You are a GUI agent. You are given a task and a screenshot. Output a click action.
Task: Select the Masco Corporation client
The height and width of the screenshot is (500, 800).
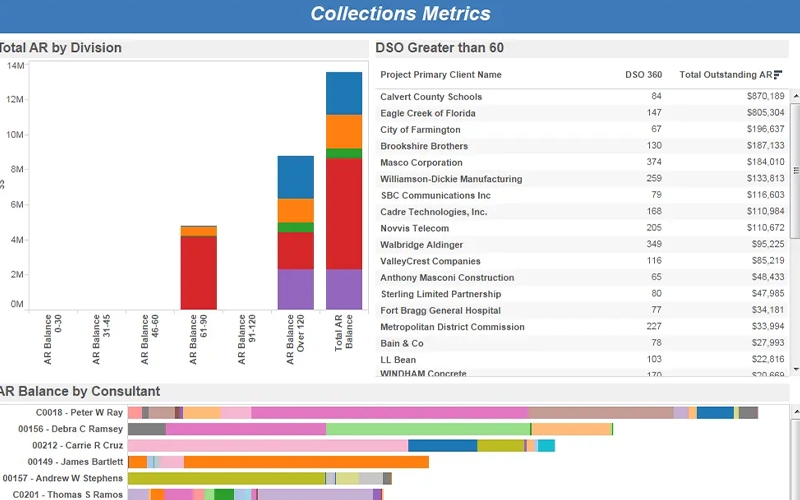click(421, 162)
